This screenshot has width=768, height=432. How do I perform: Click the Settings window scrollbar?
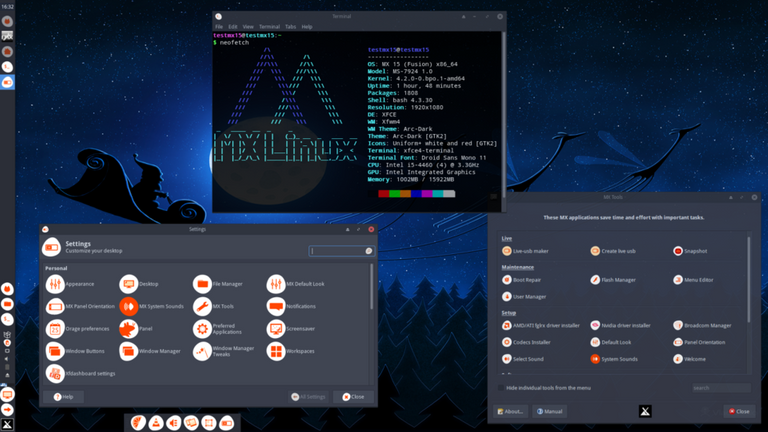point(372,287)
